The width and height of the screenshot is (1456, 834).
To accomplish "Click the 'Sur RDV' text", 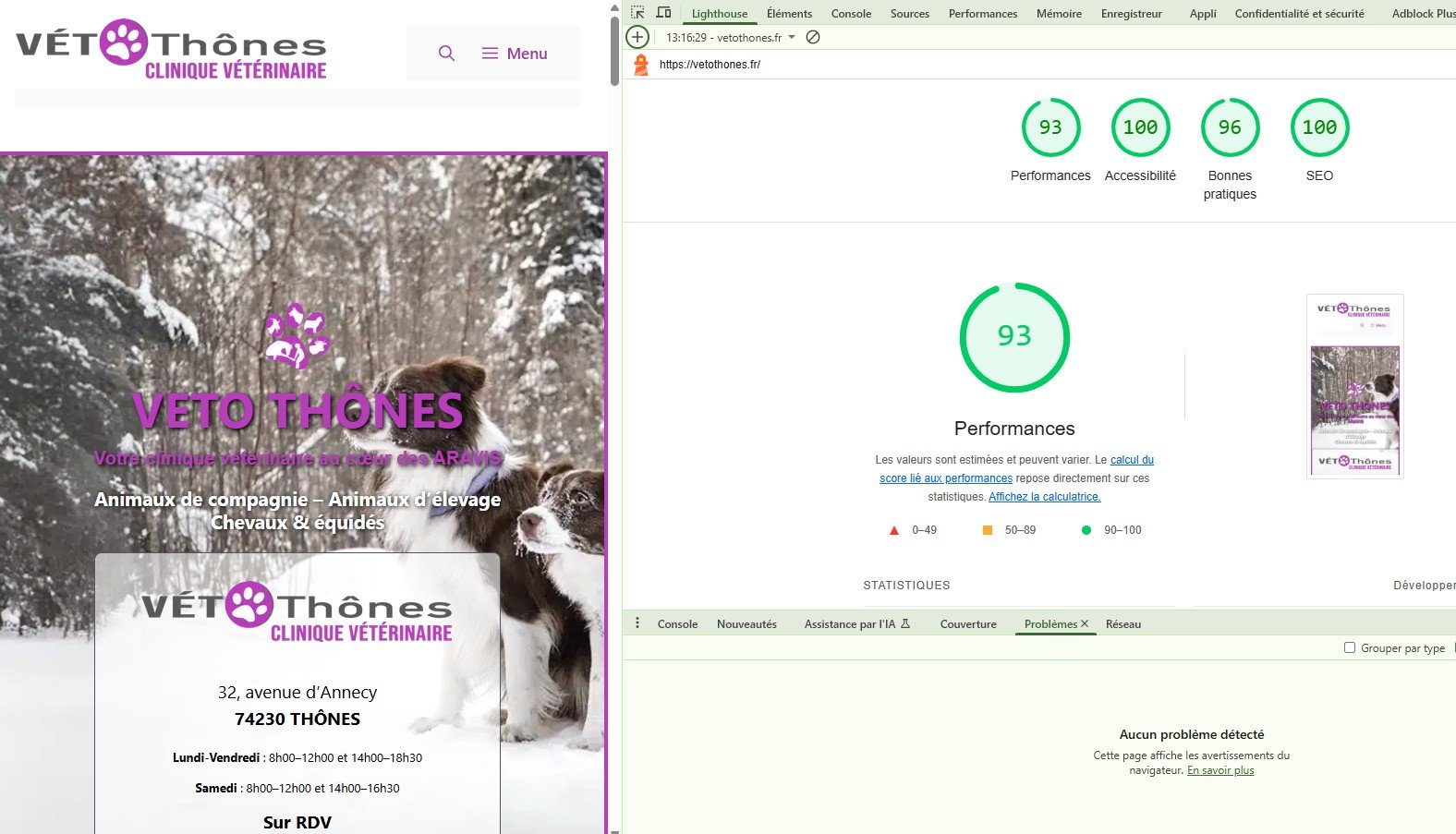I will coord(297,822).
